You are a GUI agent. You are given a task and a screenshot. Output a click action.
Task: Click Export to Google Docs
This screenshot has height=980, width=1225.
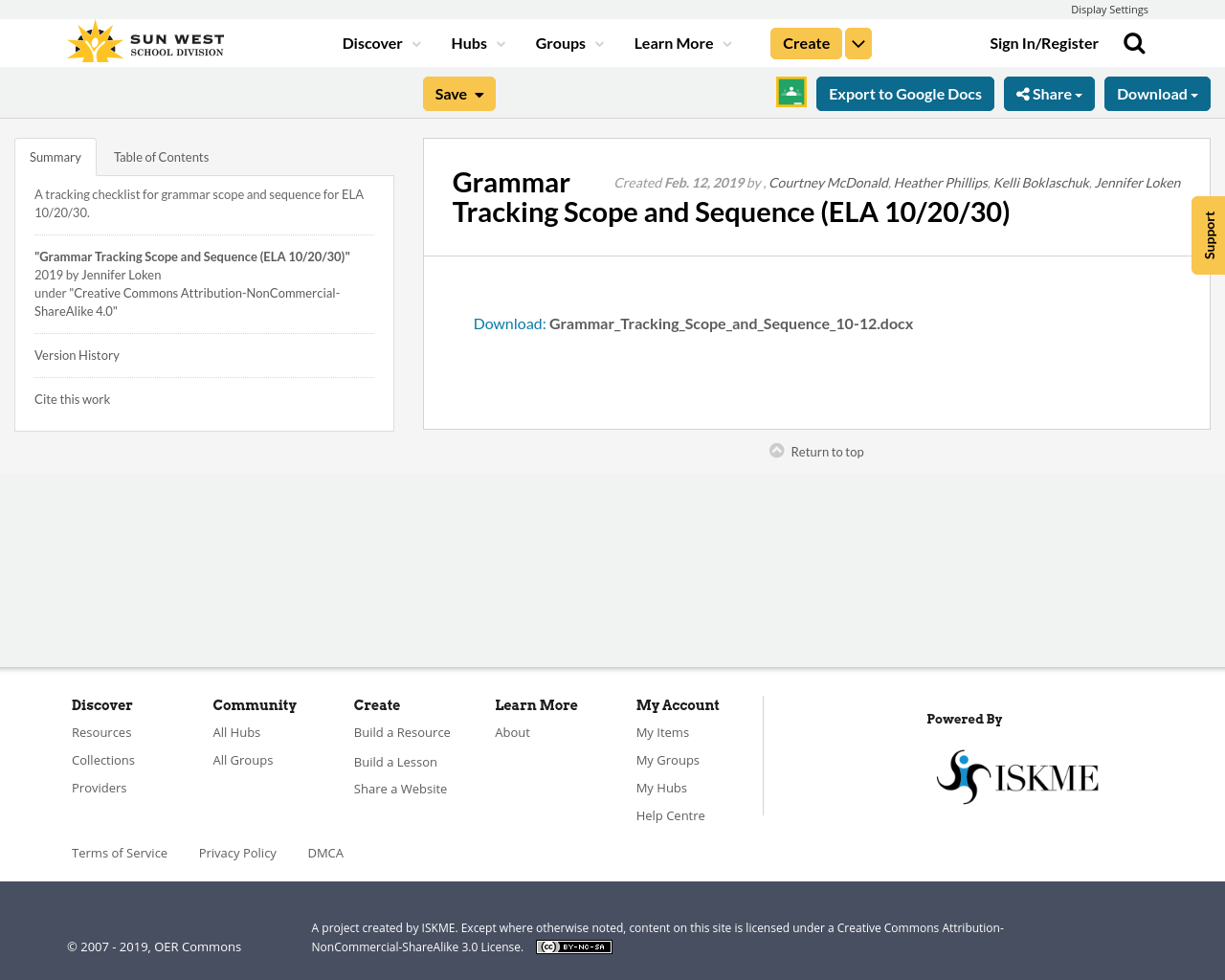pos(904,92)
